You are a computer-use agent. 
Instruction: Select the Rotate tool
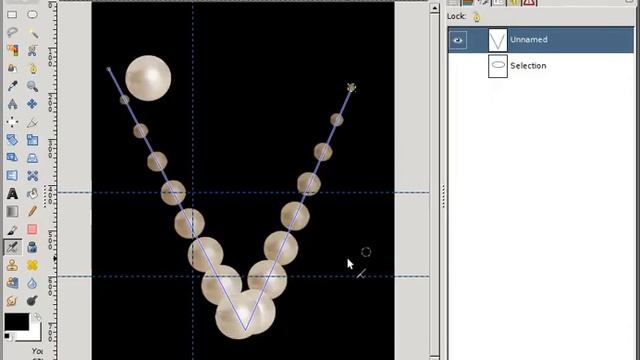(12, 140)
